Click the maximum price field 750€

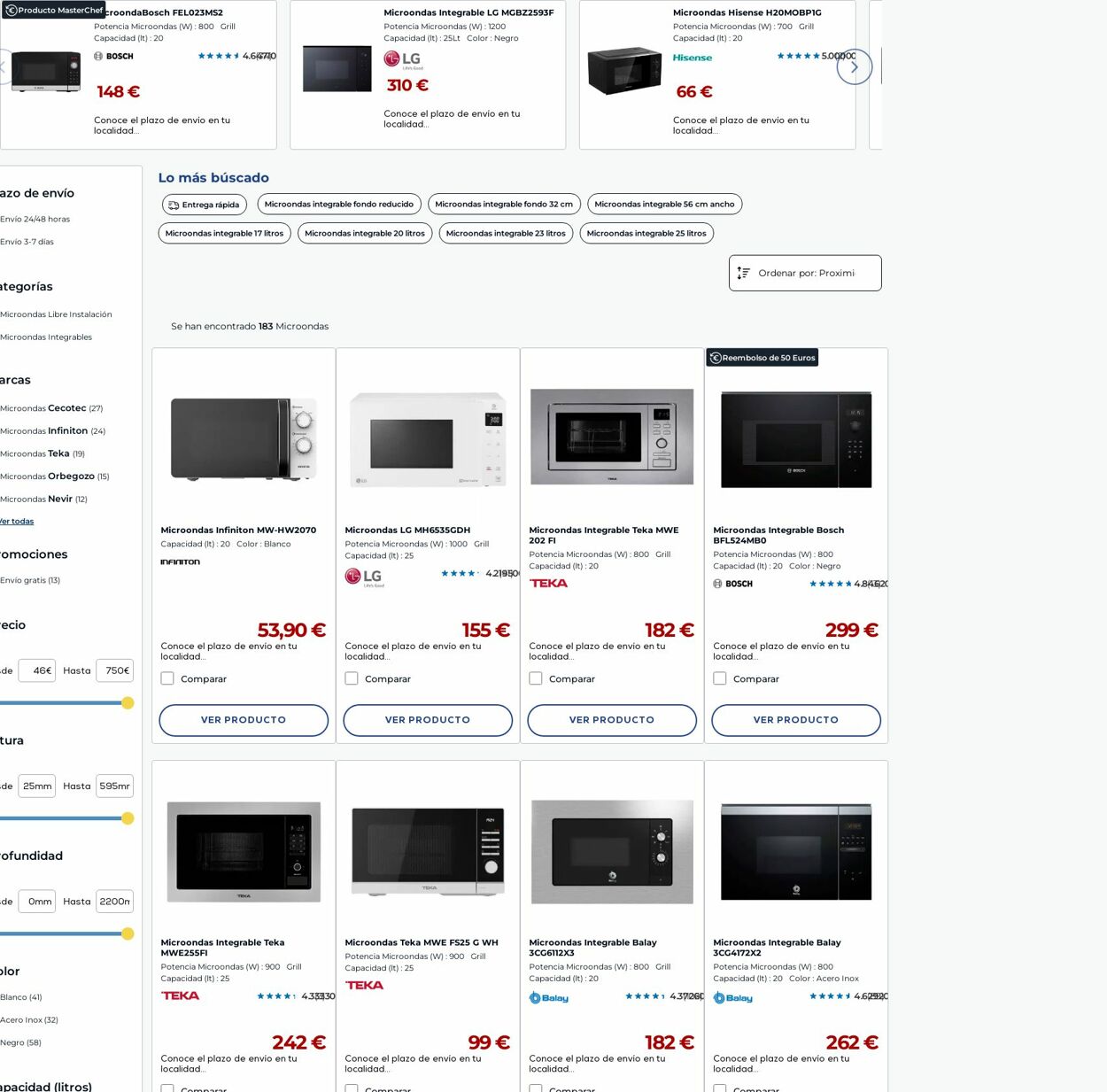click(115, 670)
